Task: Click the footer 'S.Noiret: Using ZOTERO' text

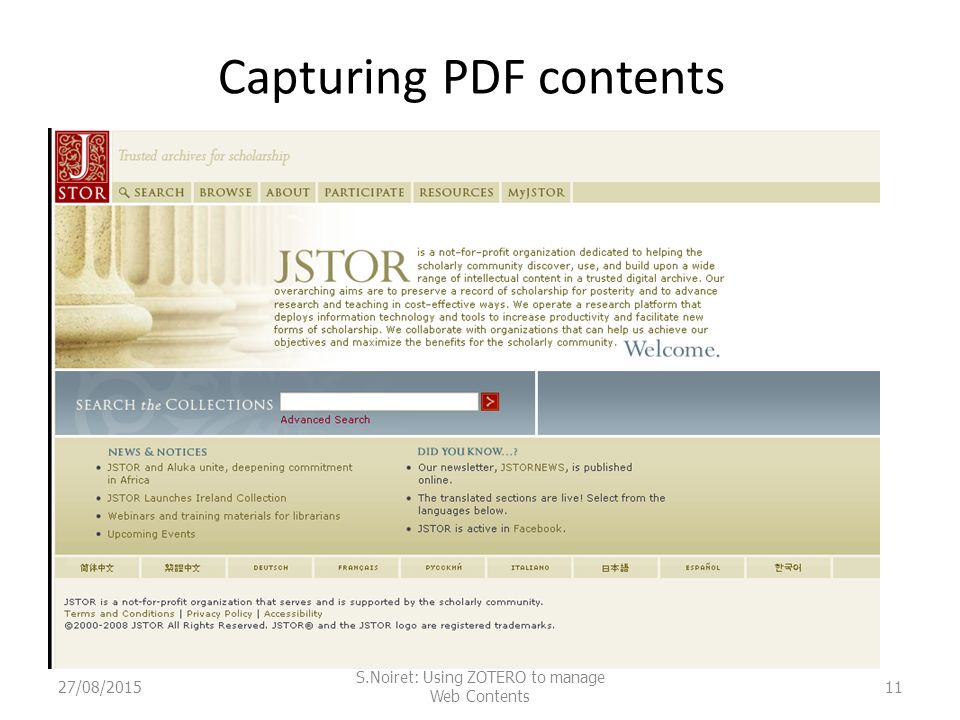Action: tap(480, 686)
